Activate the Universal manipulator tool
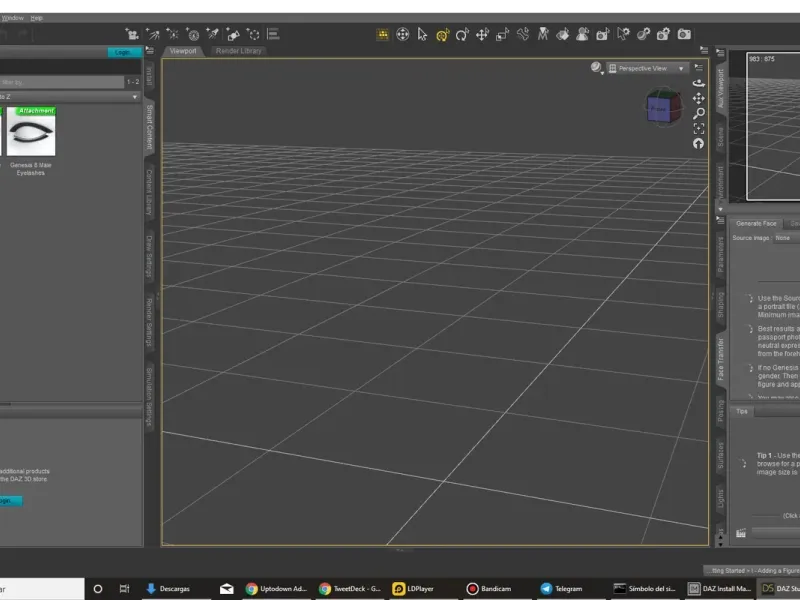 tap(442, 34)
